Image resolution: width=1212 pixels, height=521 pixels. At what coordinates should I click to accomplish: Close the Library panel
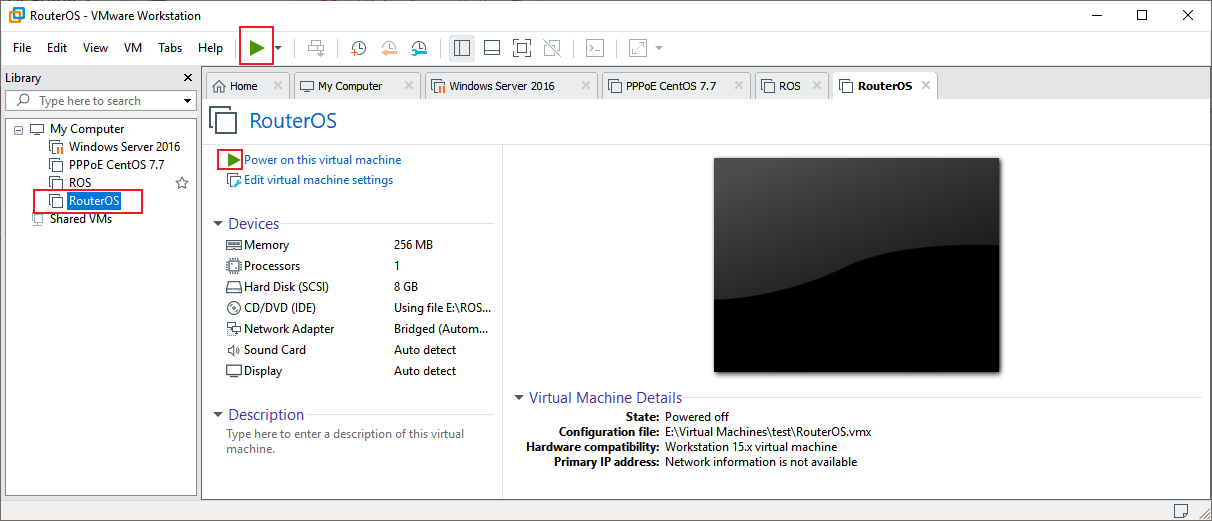[188, 78]
